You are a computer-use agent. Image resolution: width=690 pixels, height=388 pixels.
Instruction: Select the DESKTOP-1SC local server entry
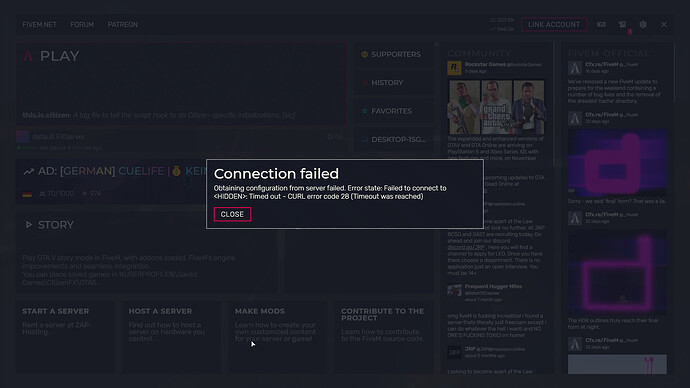[x=394, y=139]
